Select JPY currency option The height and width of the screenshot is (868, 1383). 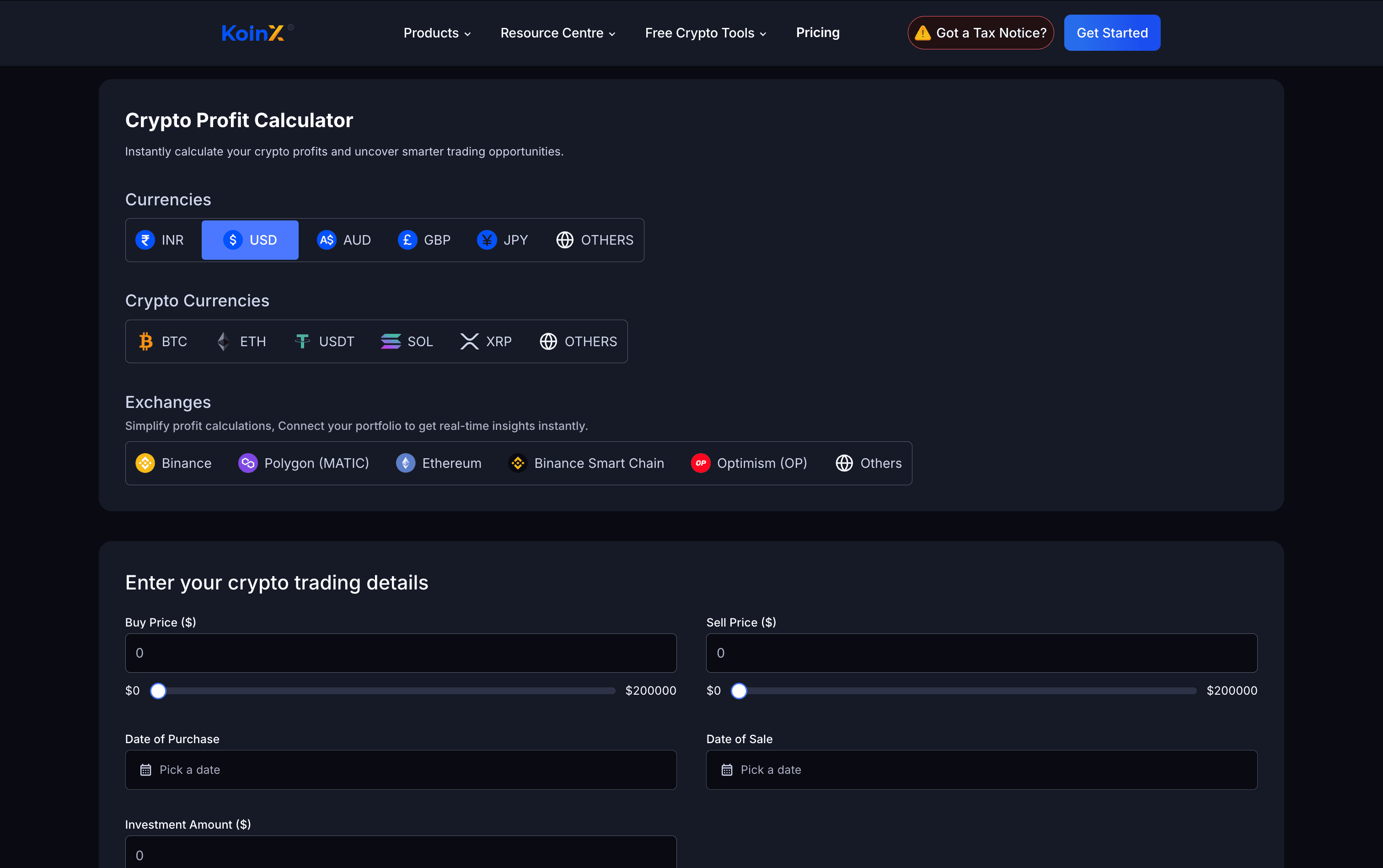pyautogui.click(x=503, y=240)
